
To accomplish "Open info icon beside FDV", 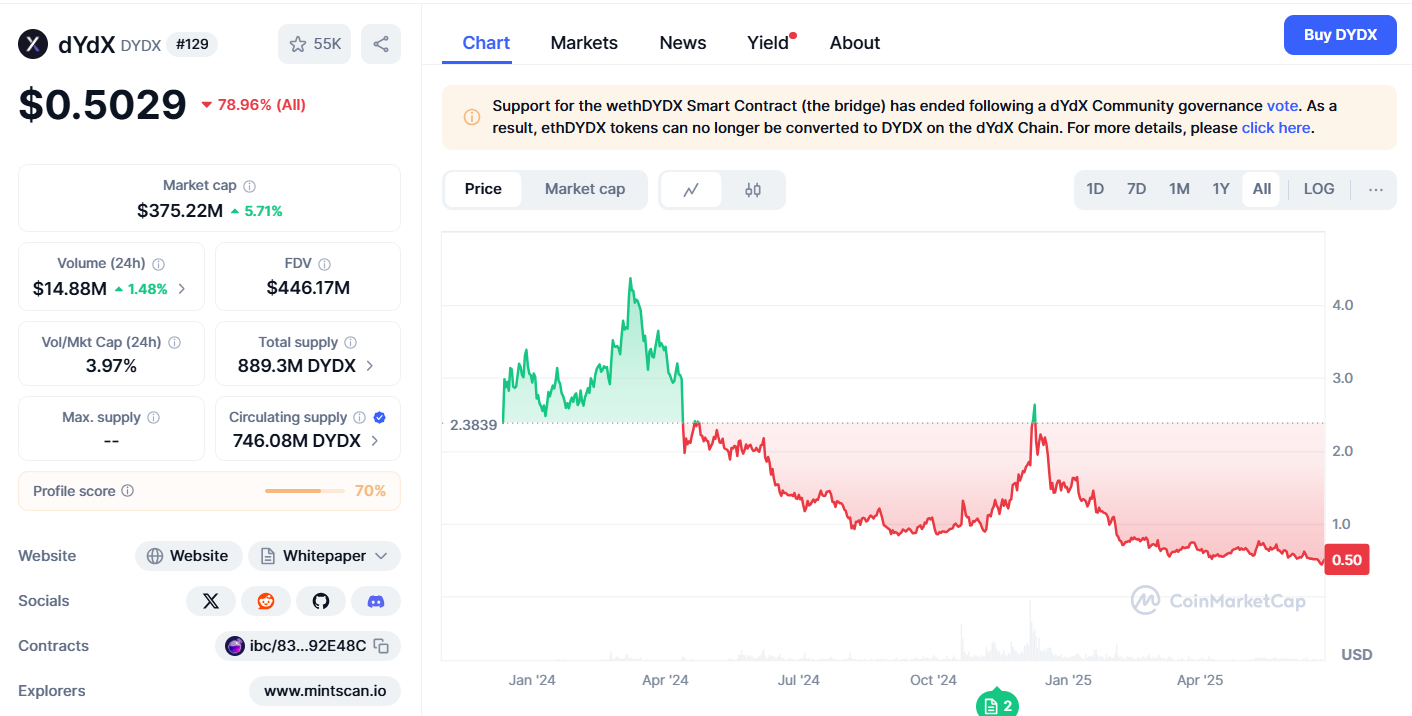I will 325,264.
